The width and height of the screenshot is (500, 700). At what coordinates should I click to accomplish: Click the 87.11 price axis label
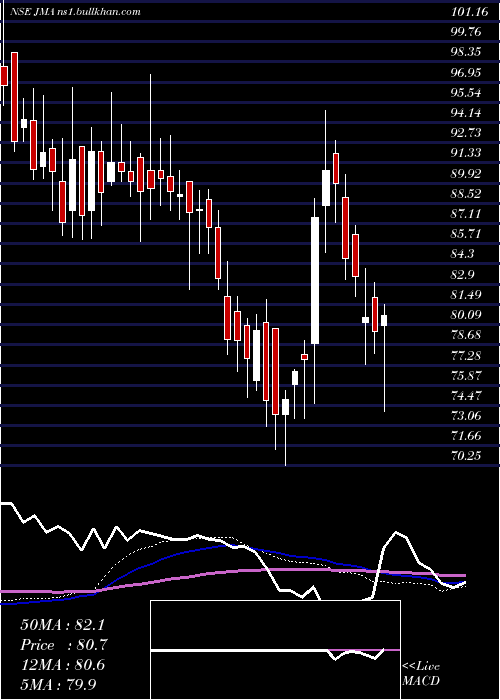[466, 213]
